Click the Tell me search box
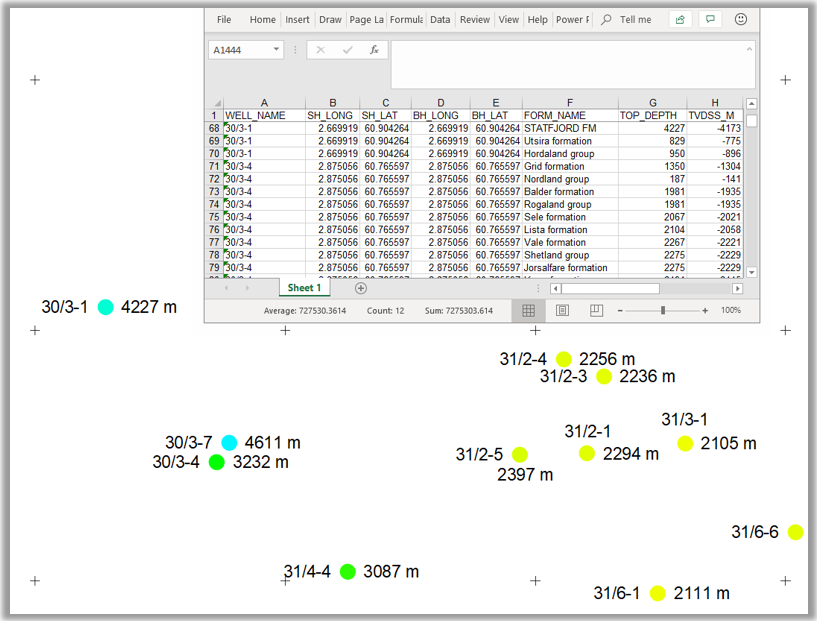817x621 pixels. [635, 19]
